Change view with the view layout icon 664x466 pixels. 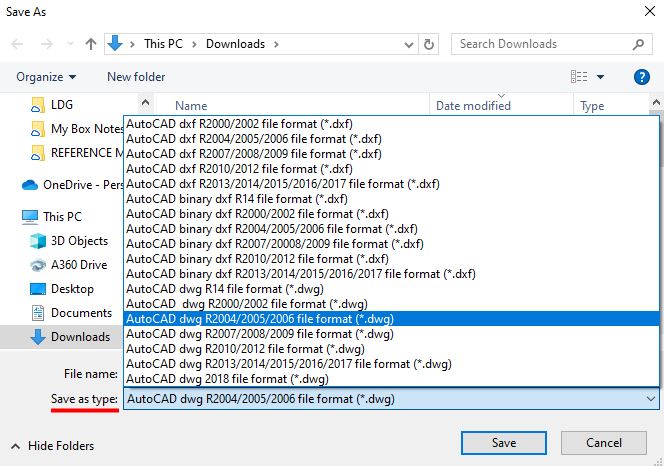point(579,77)
